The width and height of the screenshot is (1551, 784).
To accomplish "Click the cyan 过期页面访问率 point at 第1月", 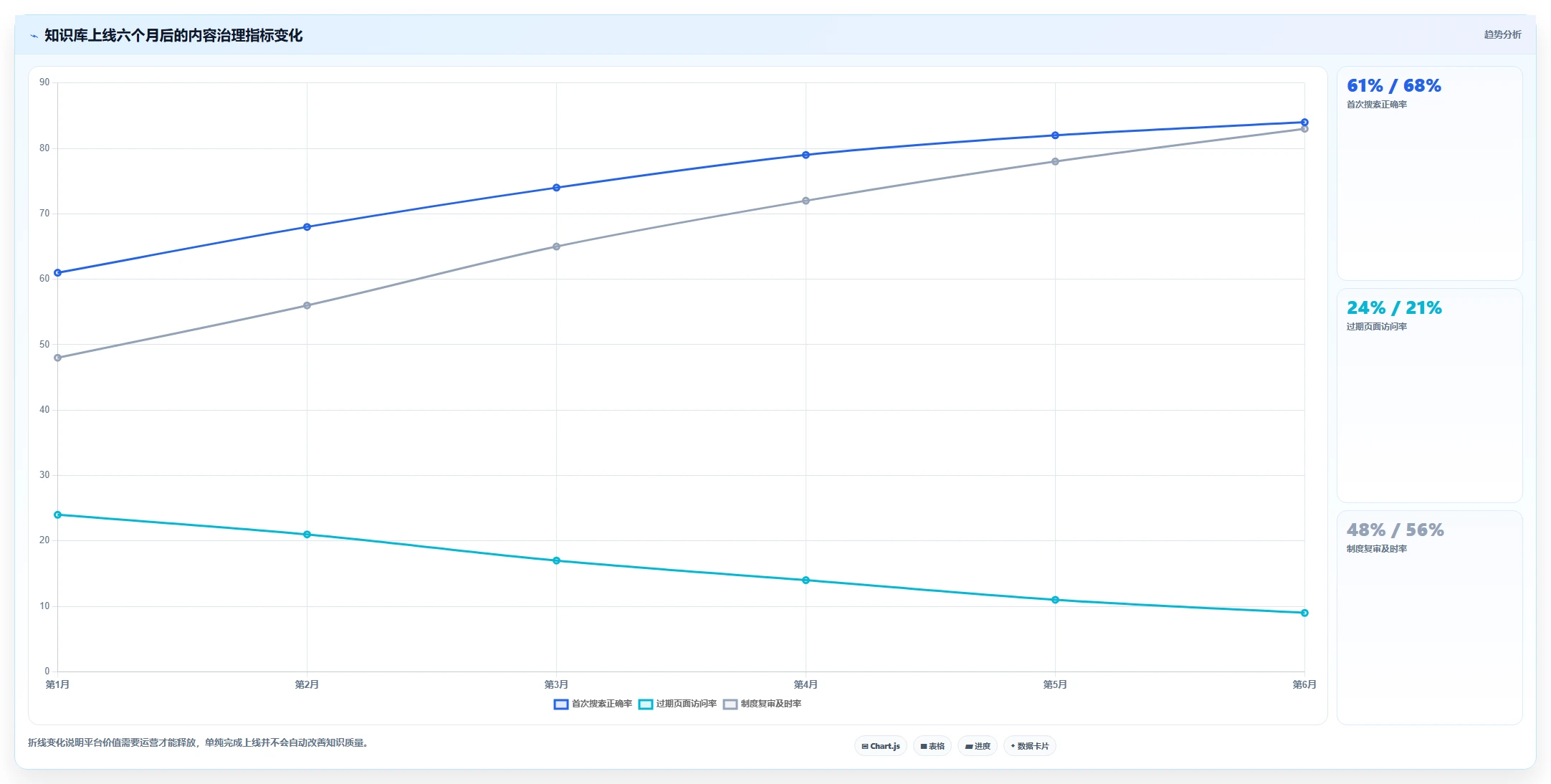I will pyautogui.click(x=58, y=515).
